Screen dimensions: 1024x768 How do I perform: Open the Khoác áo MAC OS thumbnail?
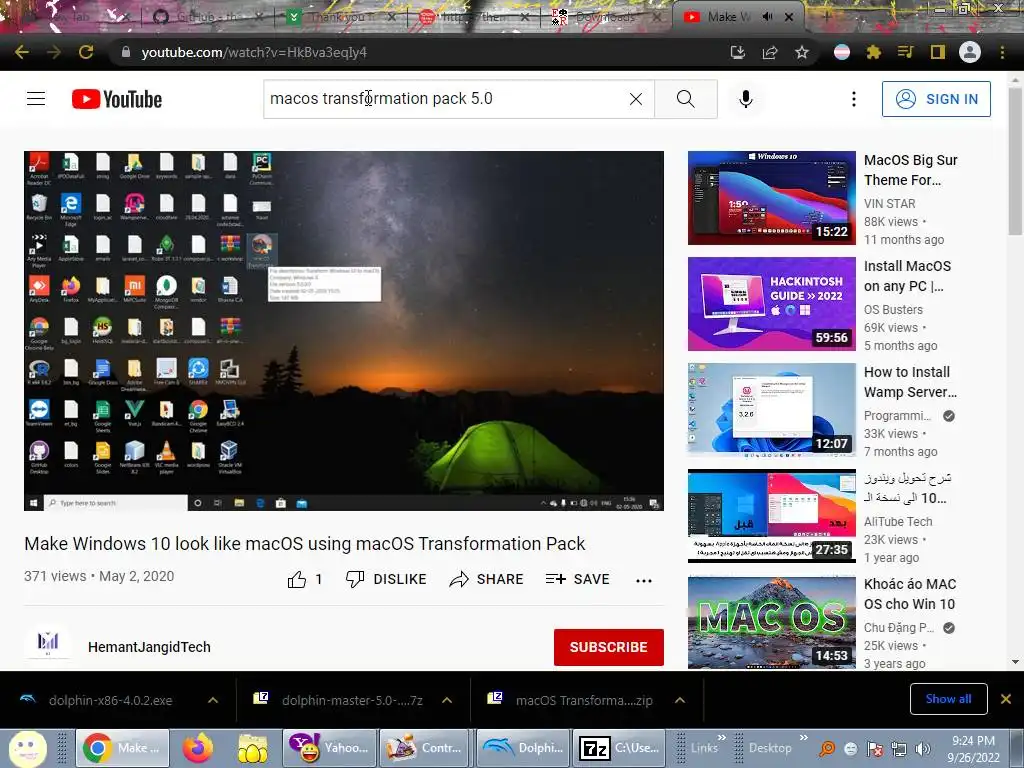(771, 622)
